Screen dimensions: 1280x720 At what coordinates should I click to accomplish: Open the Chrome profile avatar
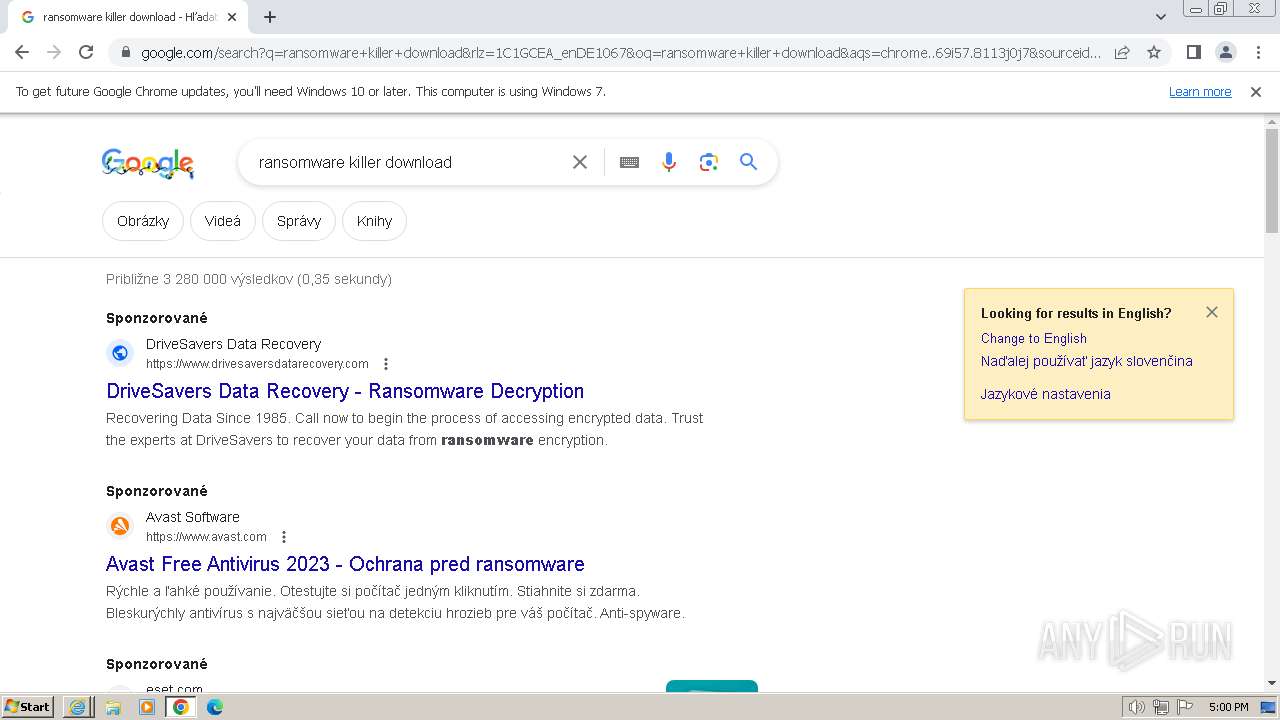coord(1225,52)
